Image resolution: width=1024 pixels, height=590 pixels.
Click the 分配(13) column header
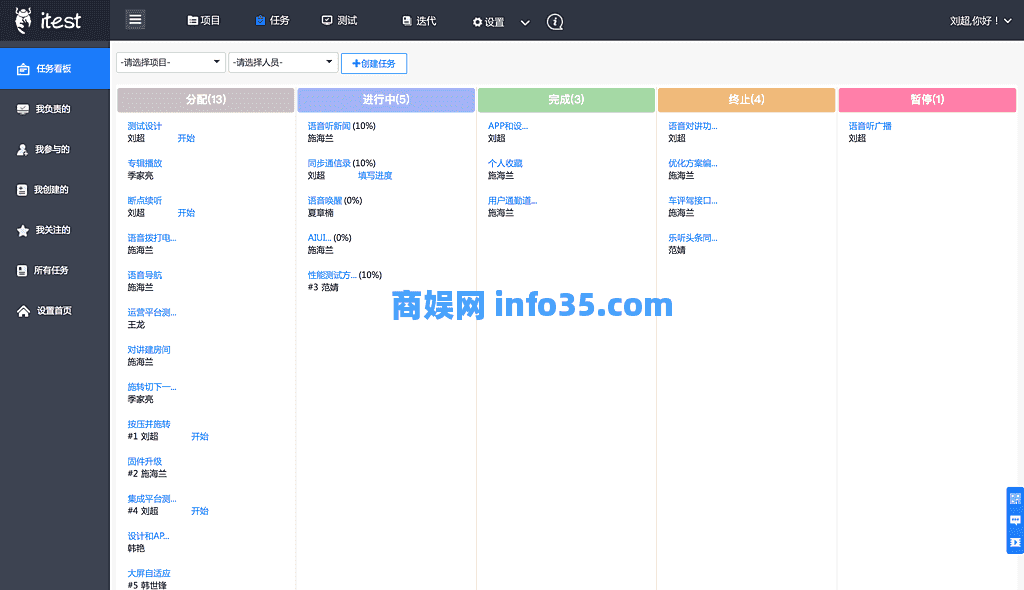[x=206, y=100]
